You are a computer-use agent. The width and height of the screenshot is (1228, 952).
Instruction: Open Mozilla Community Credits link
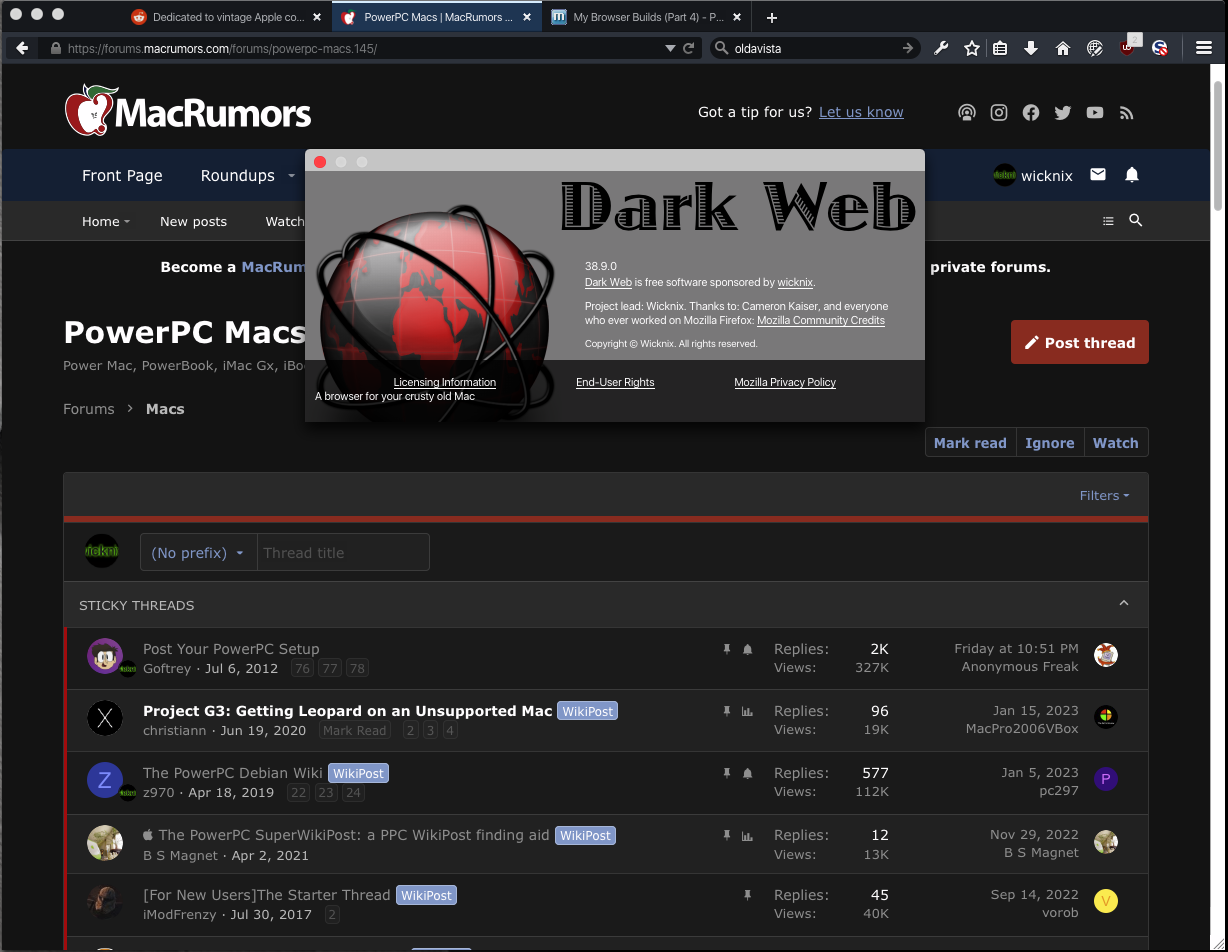click(821, 320)
